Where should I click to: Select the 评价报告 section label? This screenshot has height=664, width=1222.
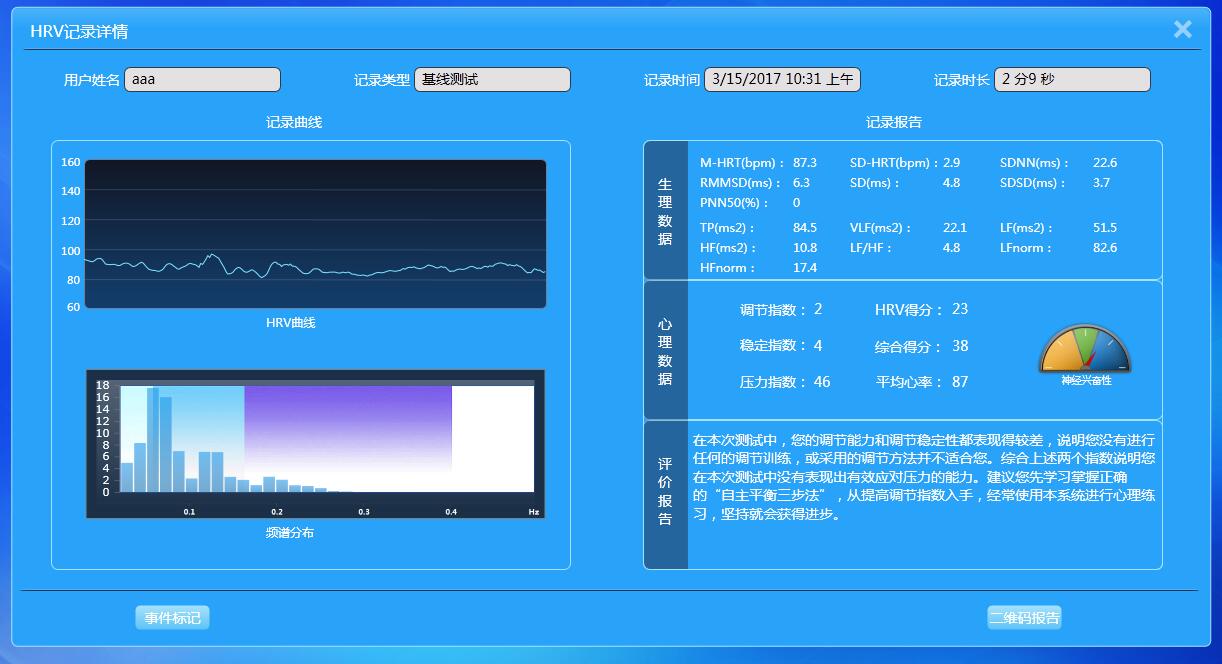click(x=666, y=495)
